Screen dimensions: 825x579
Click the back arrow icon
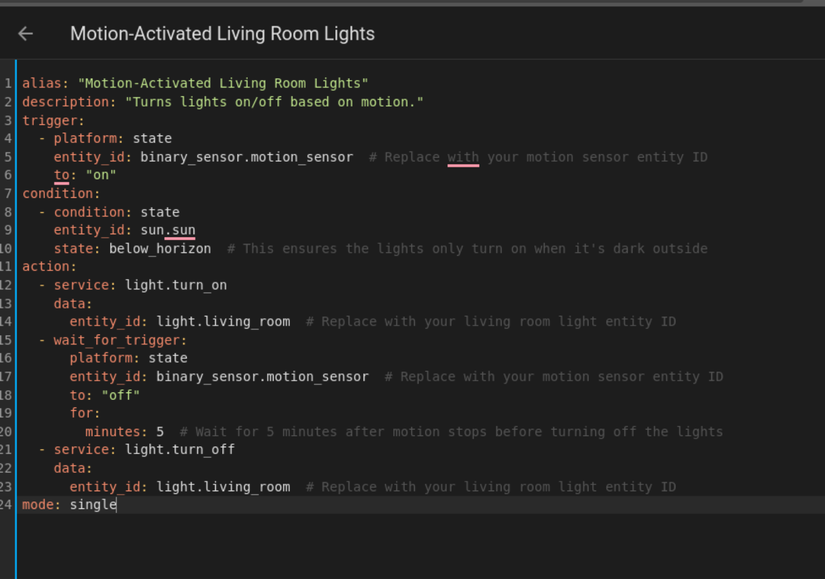pyautogui.click(x=24, y=33)
